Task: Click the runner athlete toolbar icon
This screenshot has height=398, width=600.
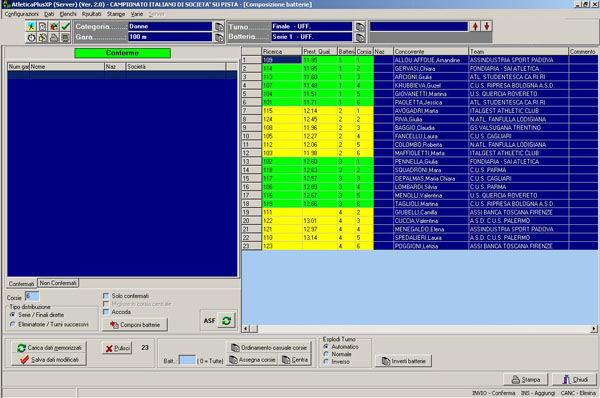Action: tap(31, 26)
